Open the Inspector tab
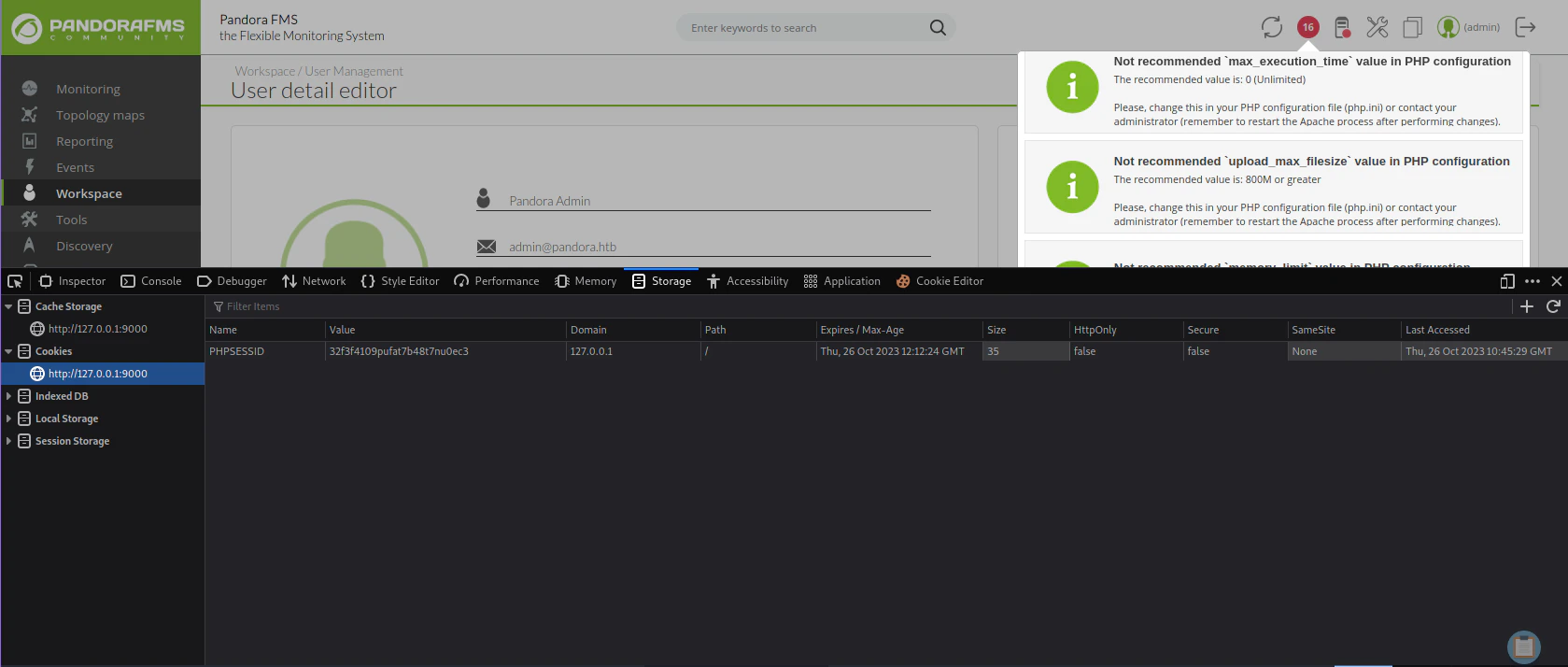The image size is (1568, 667). click(72, 281)
